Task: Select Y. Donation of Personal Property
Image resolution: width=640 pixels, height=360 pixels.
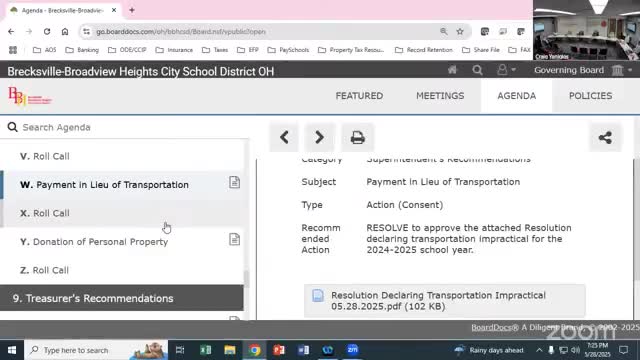Action: point(122,242)
